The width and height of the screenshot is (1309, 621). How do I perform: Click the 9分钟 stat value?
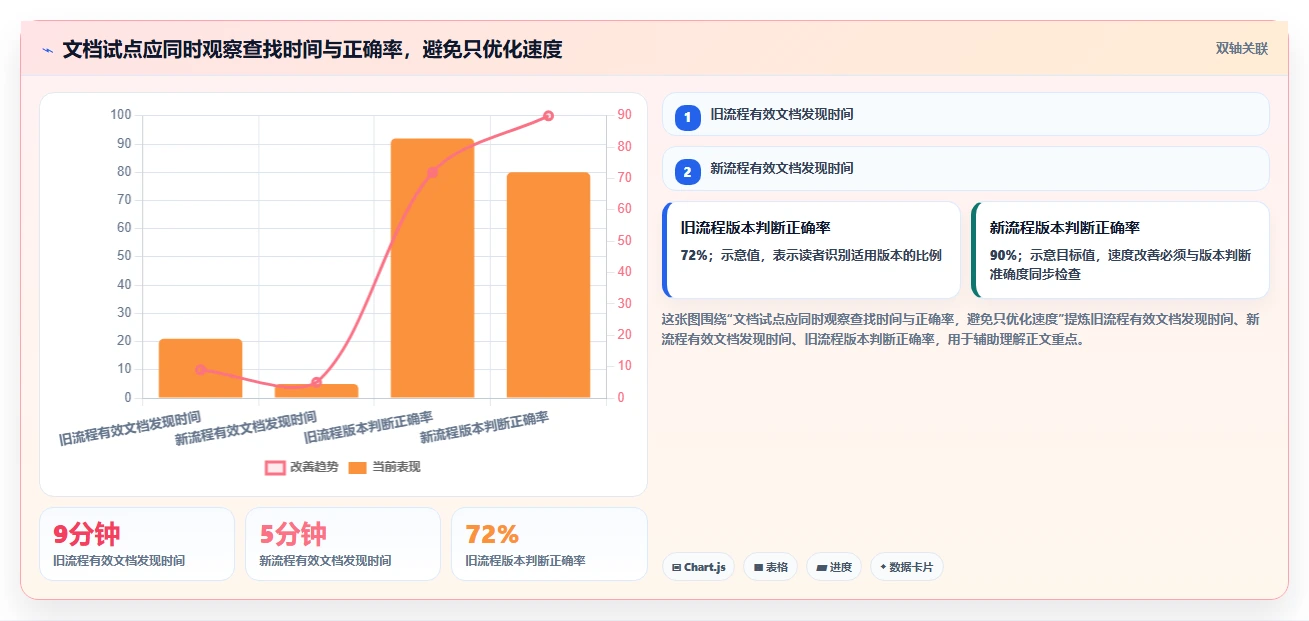coord(87,534)
